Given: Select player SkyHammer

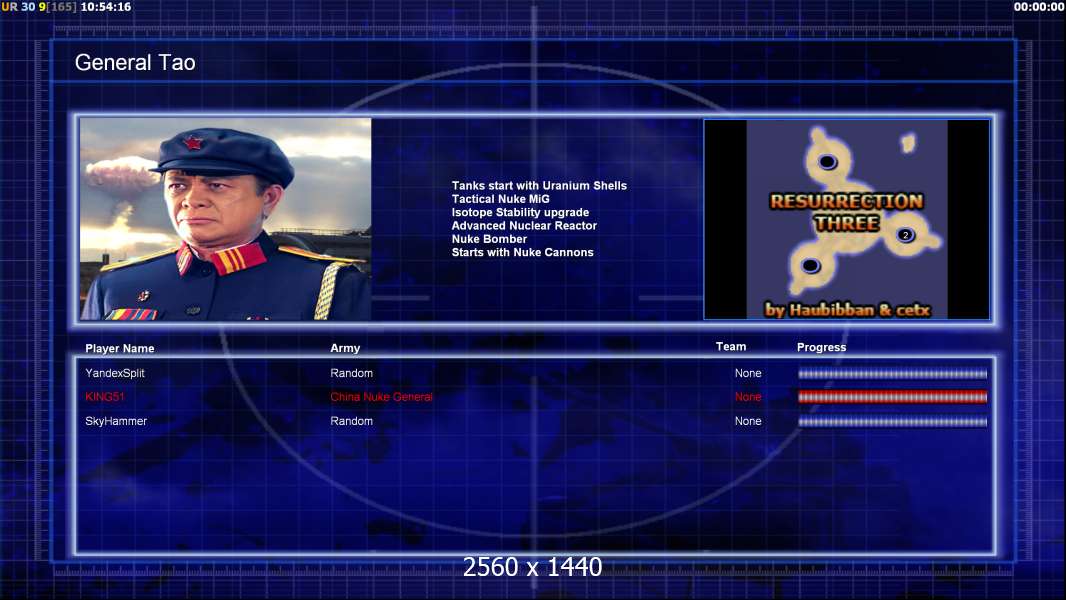Looking at the screenshot, I should tap(116, 421).
